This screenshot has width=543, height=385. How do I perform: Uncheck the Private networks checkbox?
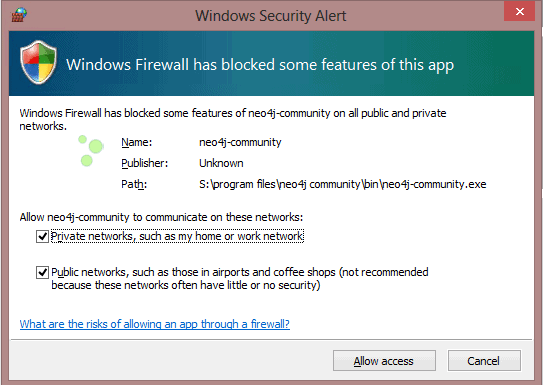click(x=42, y=236)
